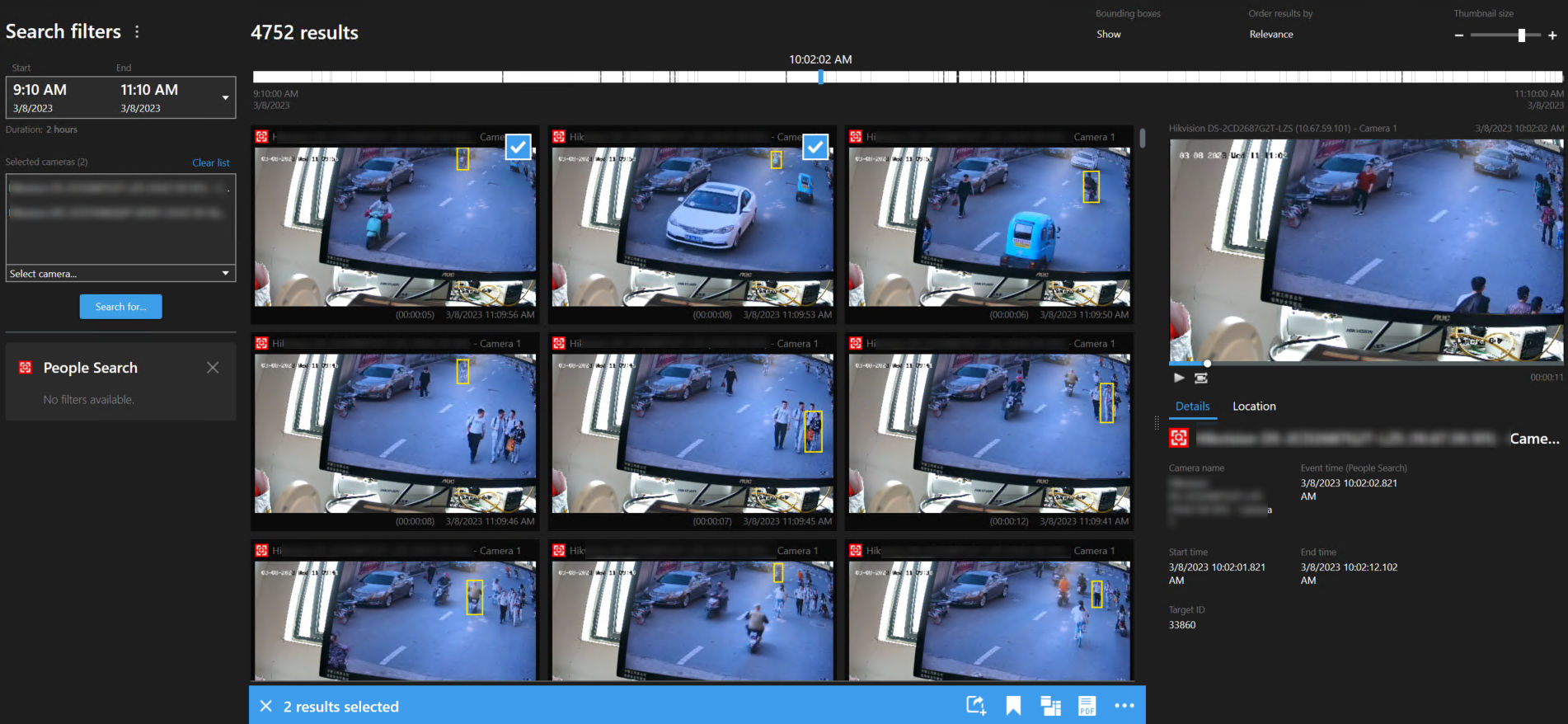Uncheck the first thumbnail's selection checkbox
The image size is (1568, 724).
tap(518, 147)
